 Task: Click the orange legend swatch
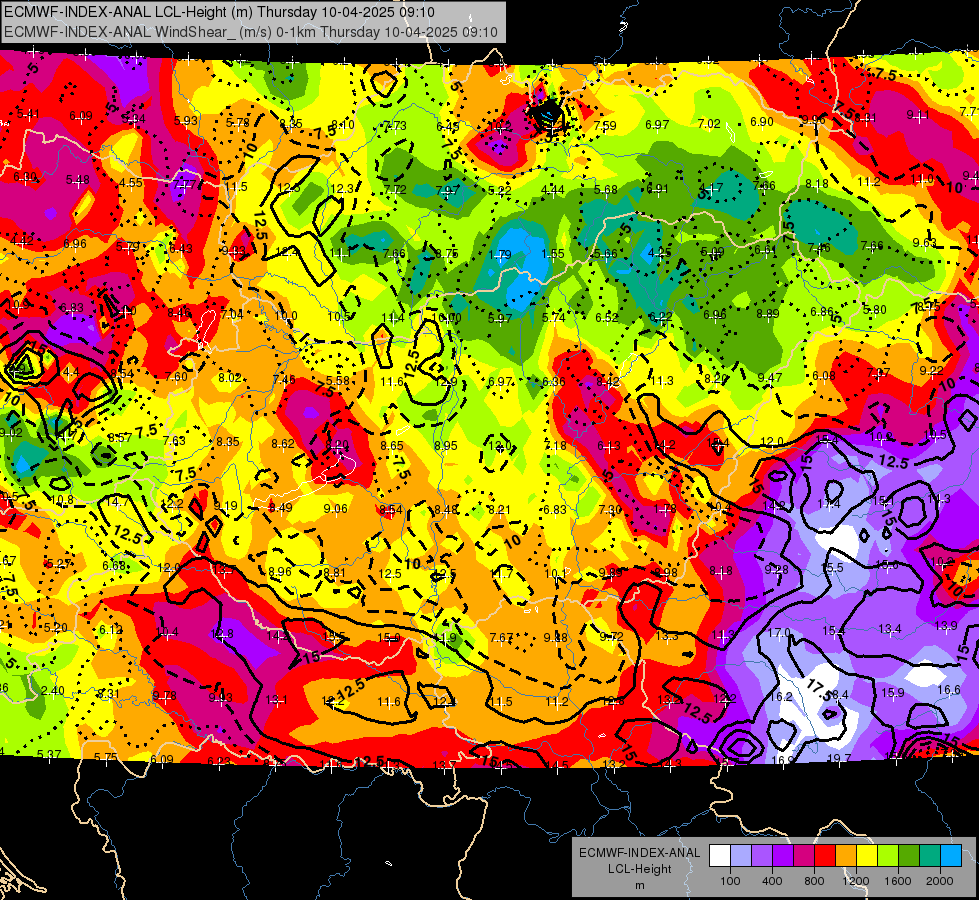point(846,856)
